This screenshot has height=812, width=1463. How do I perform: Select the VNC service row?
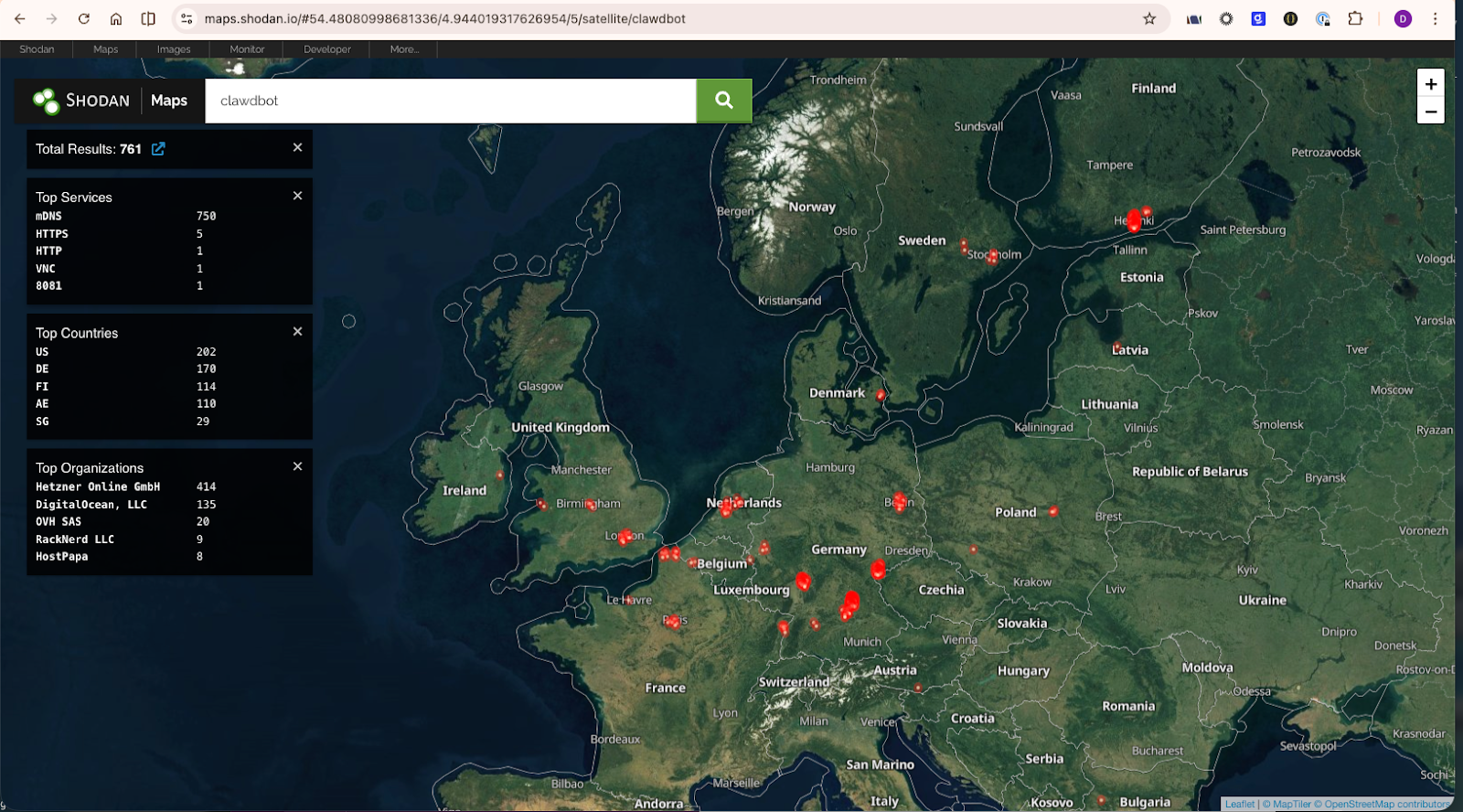126,269
